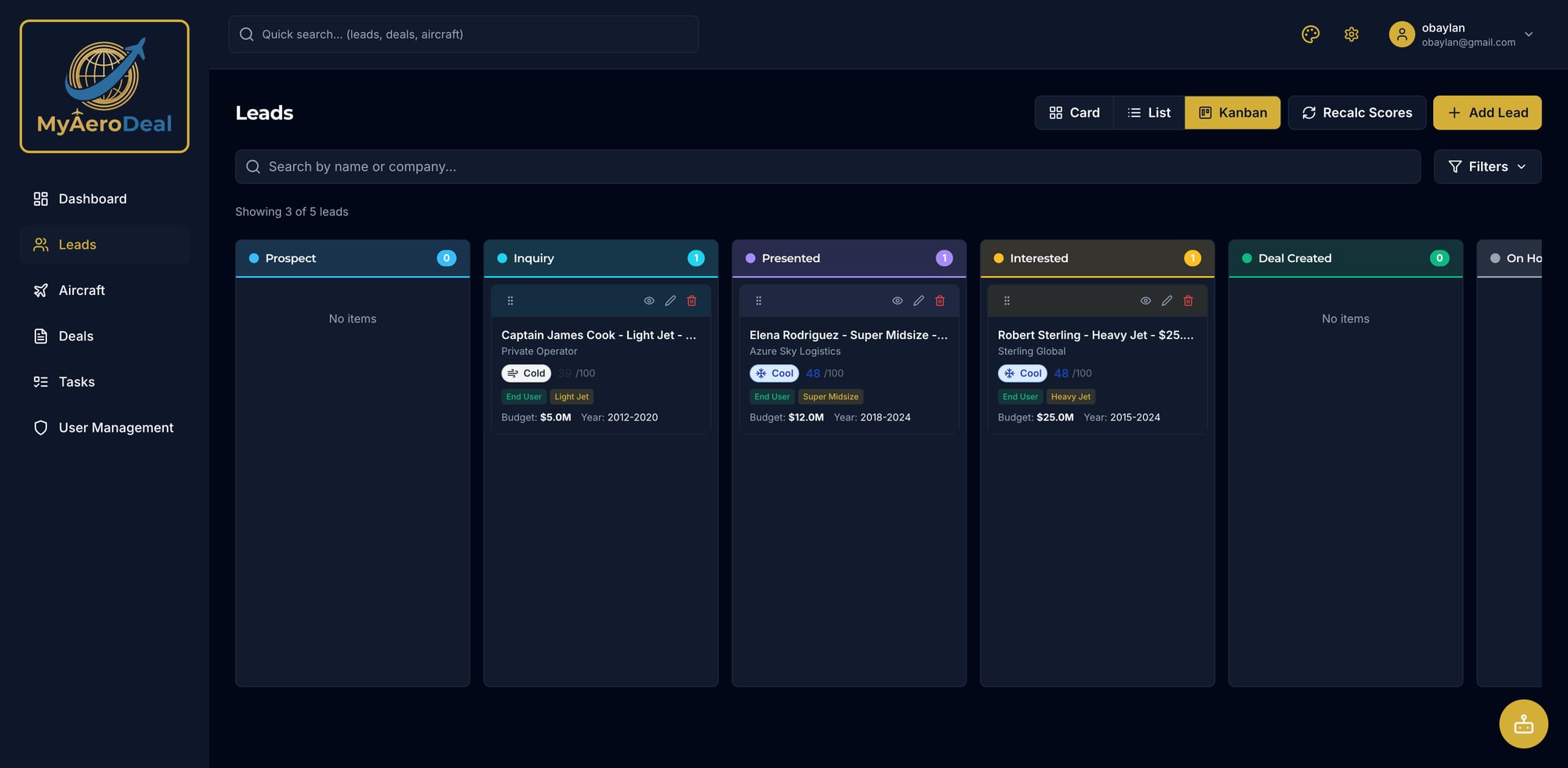Click the settings gear in top bar
This screenshot has height=768, width=1568.
tap(1351, 34)
